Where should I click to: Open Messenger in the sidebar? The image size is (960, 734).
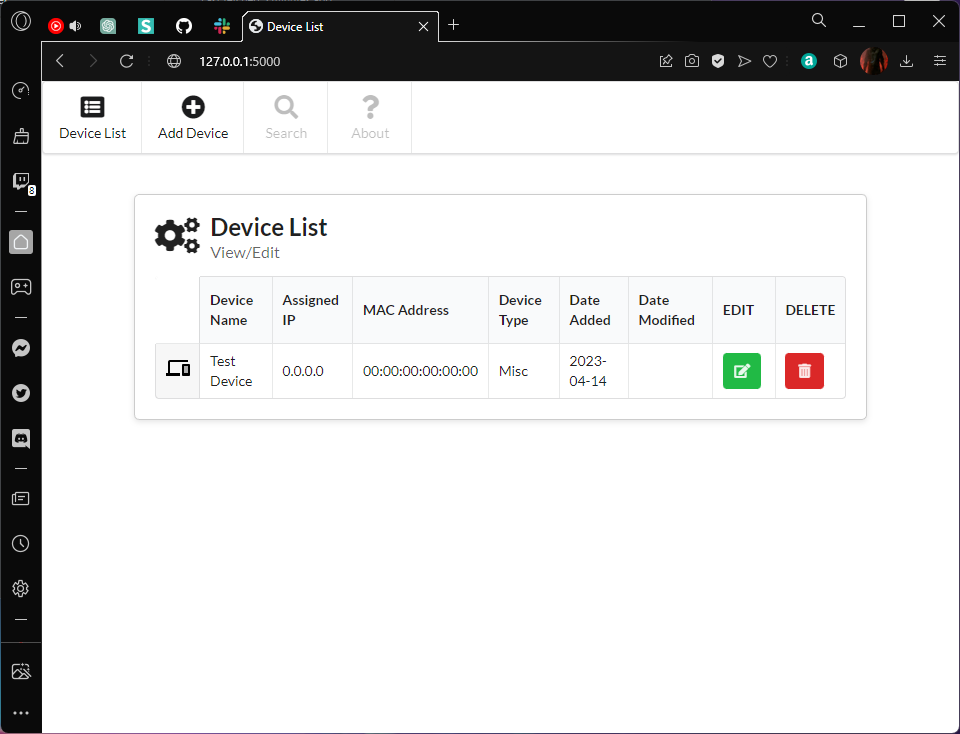pyautogui.click(x=21, y=348)
